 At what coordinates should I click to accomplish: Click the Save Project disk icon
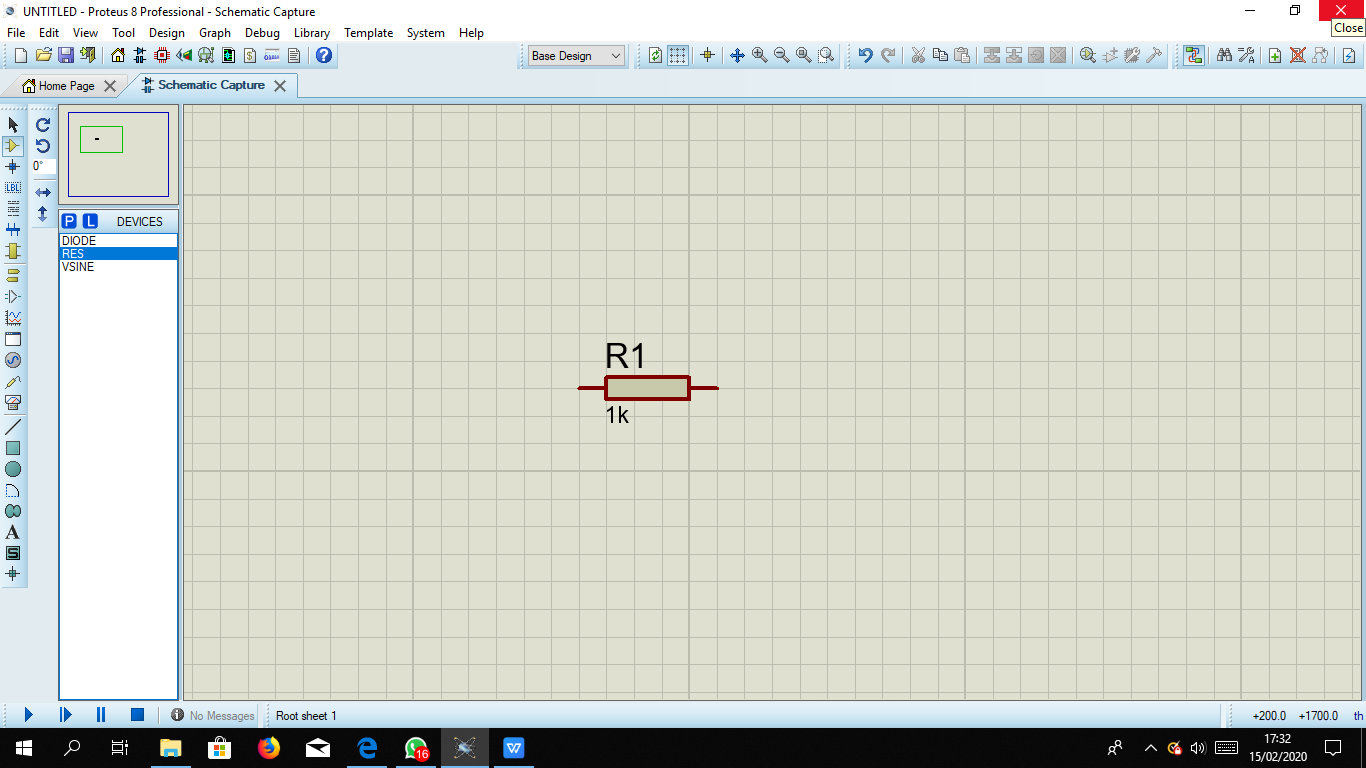tap(65, 56)
